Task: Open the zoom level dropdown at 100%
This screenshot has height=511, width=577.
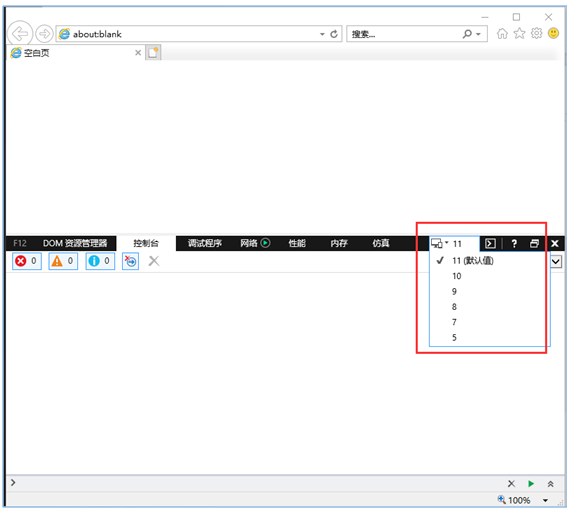Action: 545,500
